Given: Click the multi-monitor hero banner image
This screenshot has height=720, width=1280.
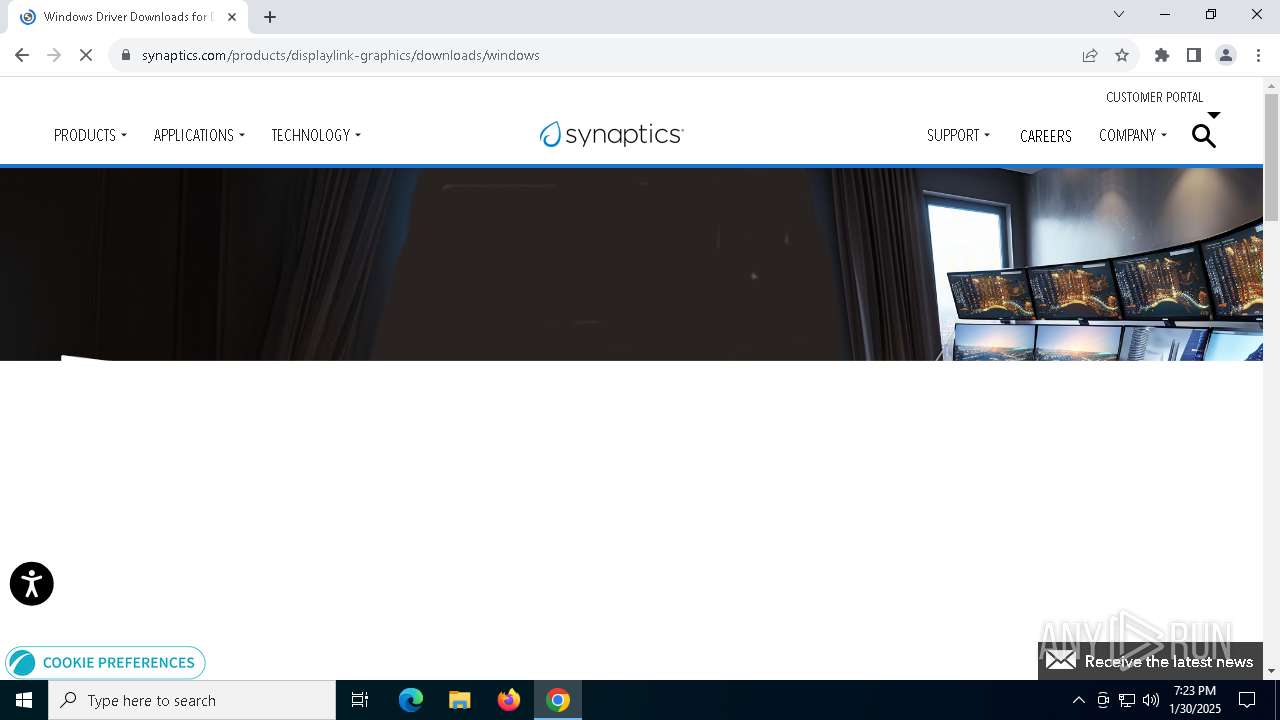Looking at the screenshot, I should (631, 264).
